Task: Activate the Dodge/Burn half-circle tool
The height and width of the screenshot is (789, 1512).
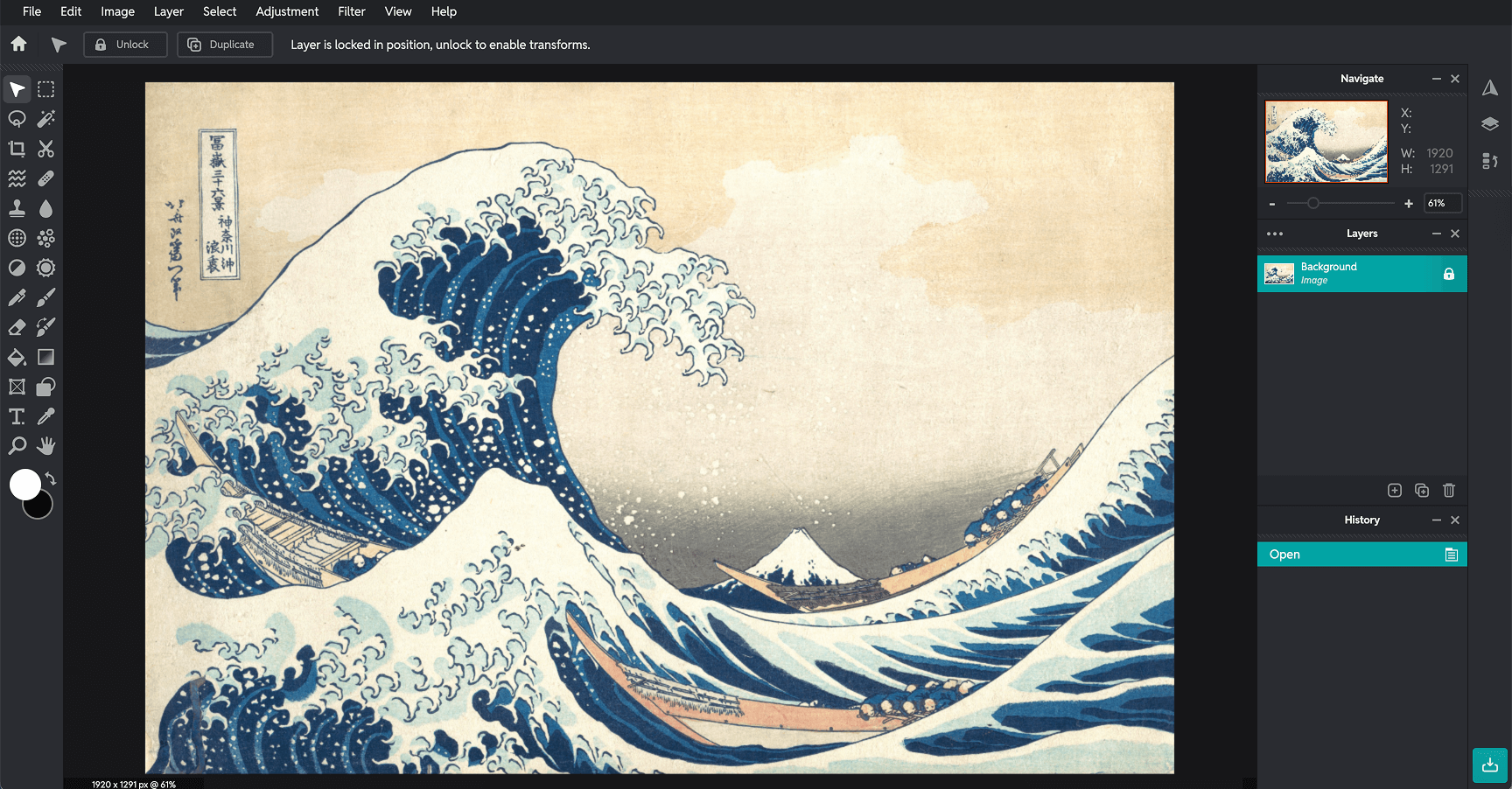Action: click(x=17, y=268)
